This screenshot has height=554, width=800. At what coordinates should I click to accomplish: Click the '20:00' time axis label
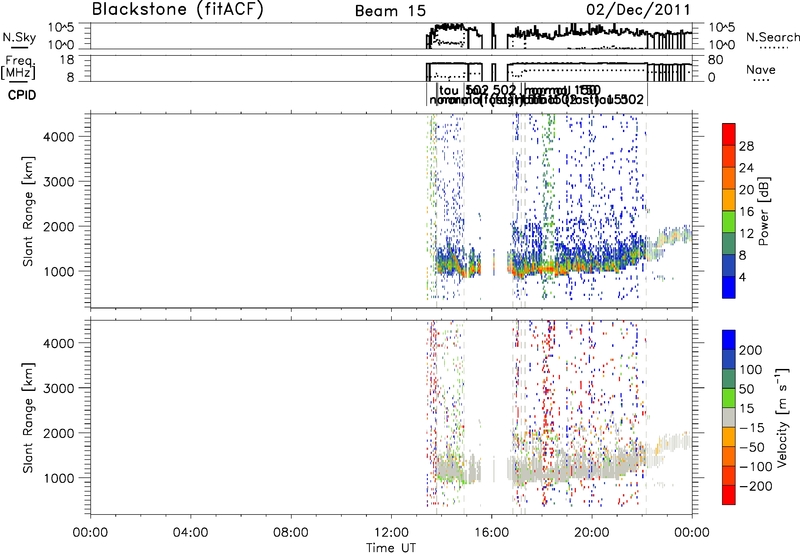tap(591, 533)
